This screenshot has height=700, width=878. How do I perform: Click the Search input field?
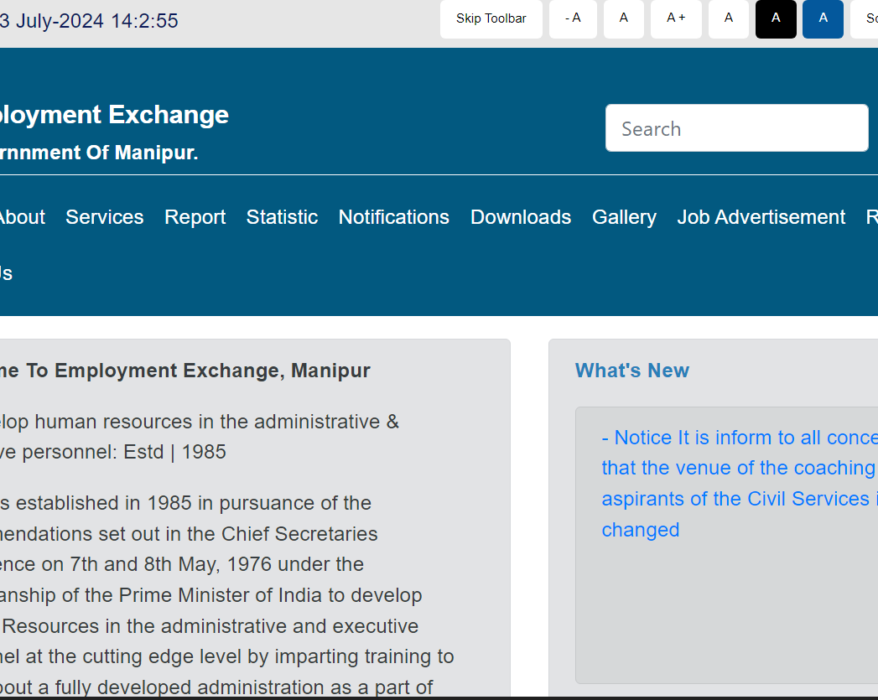(736, 128)
